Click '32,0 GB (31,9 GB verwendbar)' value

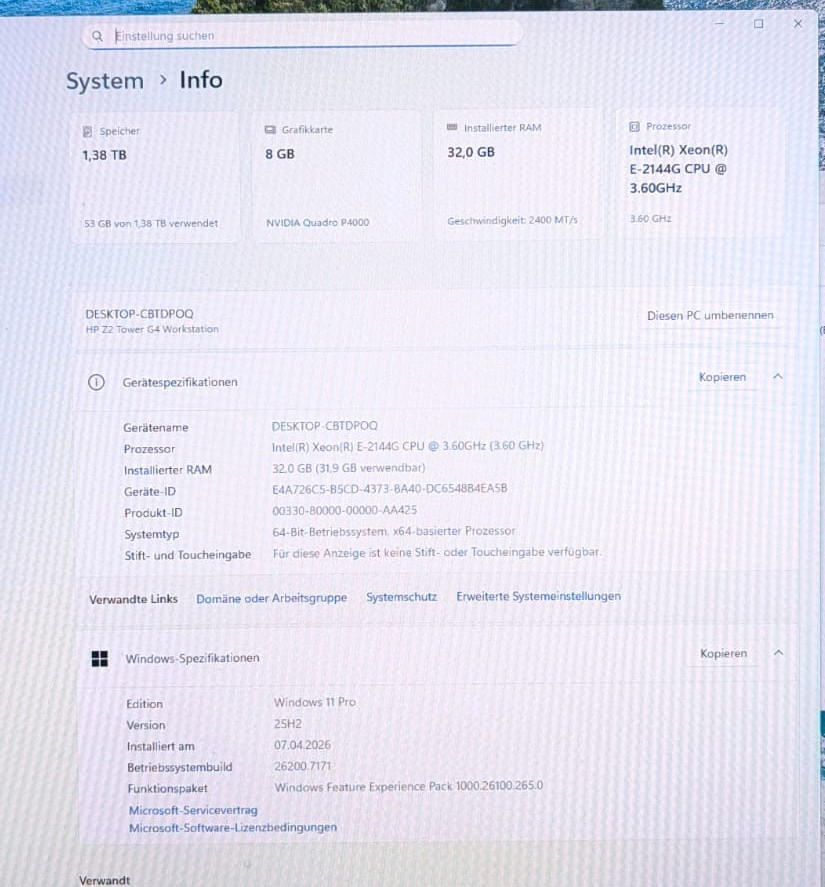point(348,468)
